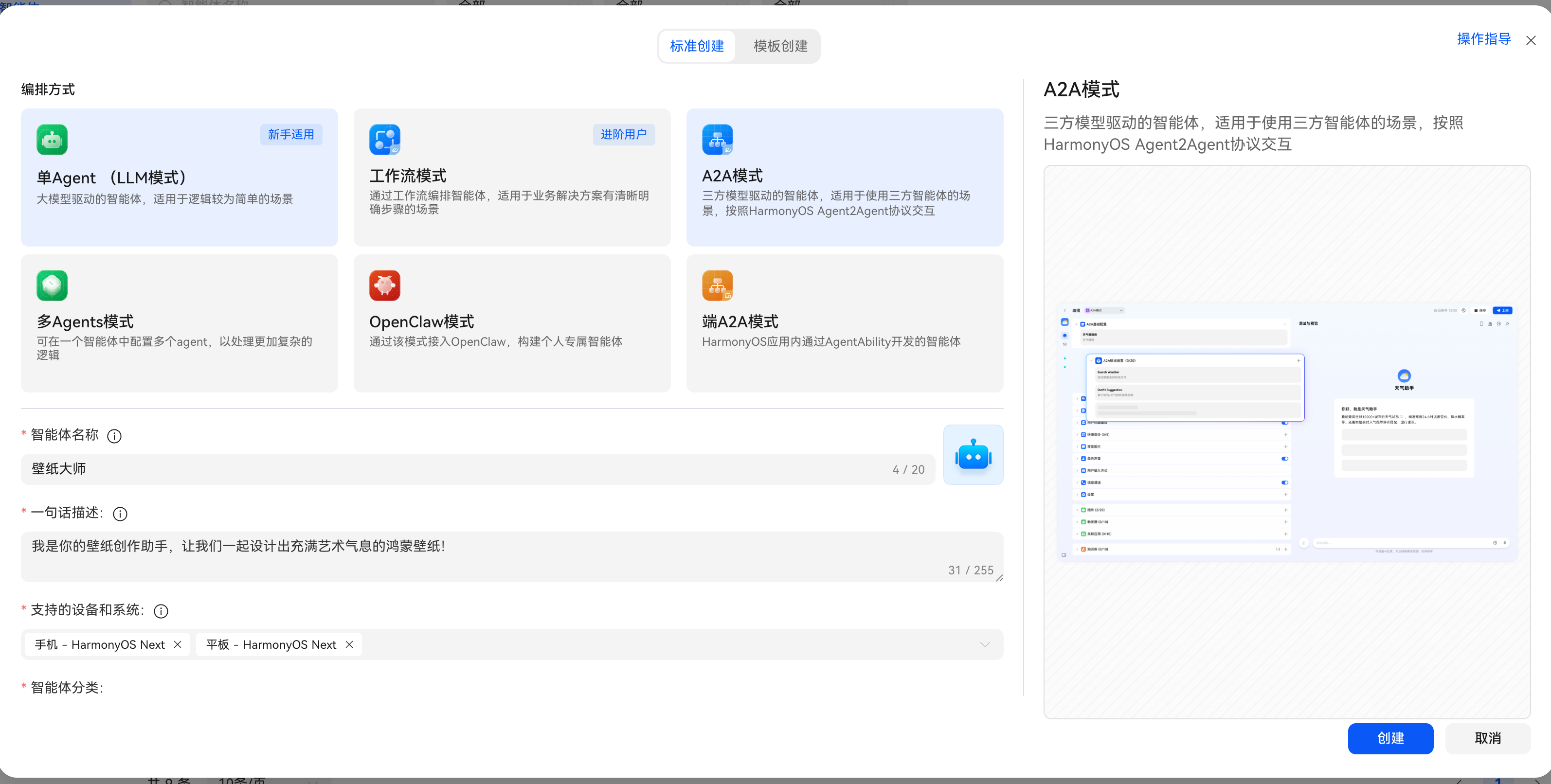Select the OpenClaw模式 card title

(x=421, y=321)
